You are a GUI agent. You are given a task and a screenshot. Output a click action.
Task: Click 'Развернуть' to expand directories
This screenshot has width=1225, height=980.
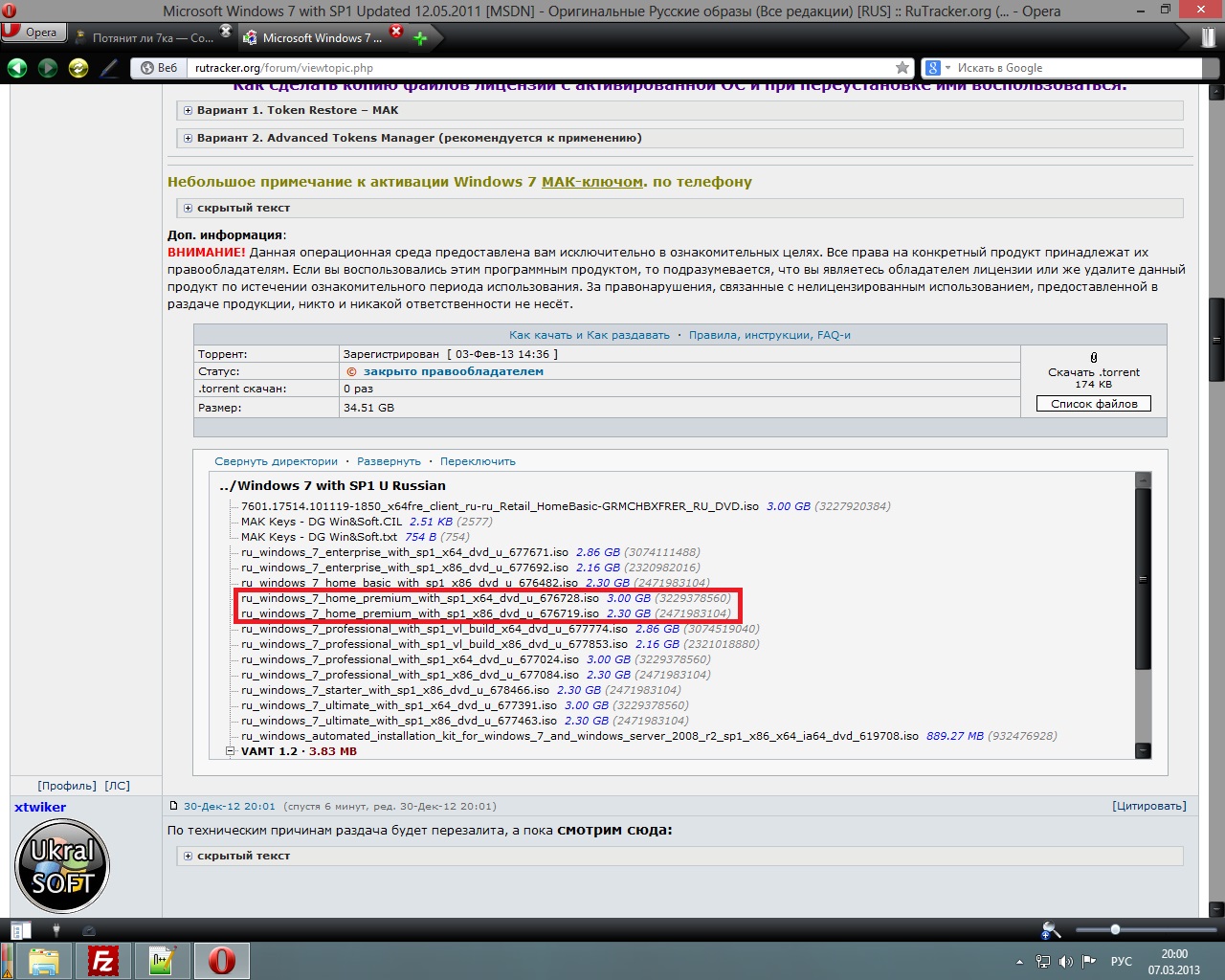click(389, 461)
